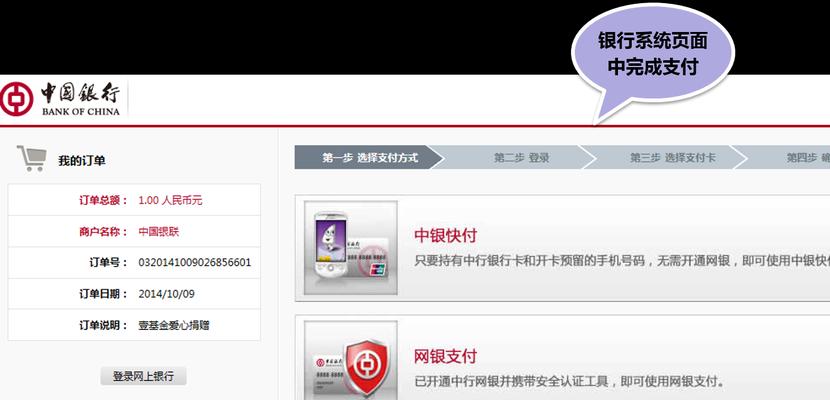This screenshot has width=830, height=400.
Task: Click the 订单号 label
Action: 109,262
